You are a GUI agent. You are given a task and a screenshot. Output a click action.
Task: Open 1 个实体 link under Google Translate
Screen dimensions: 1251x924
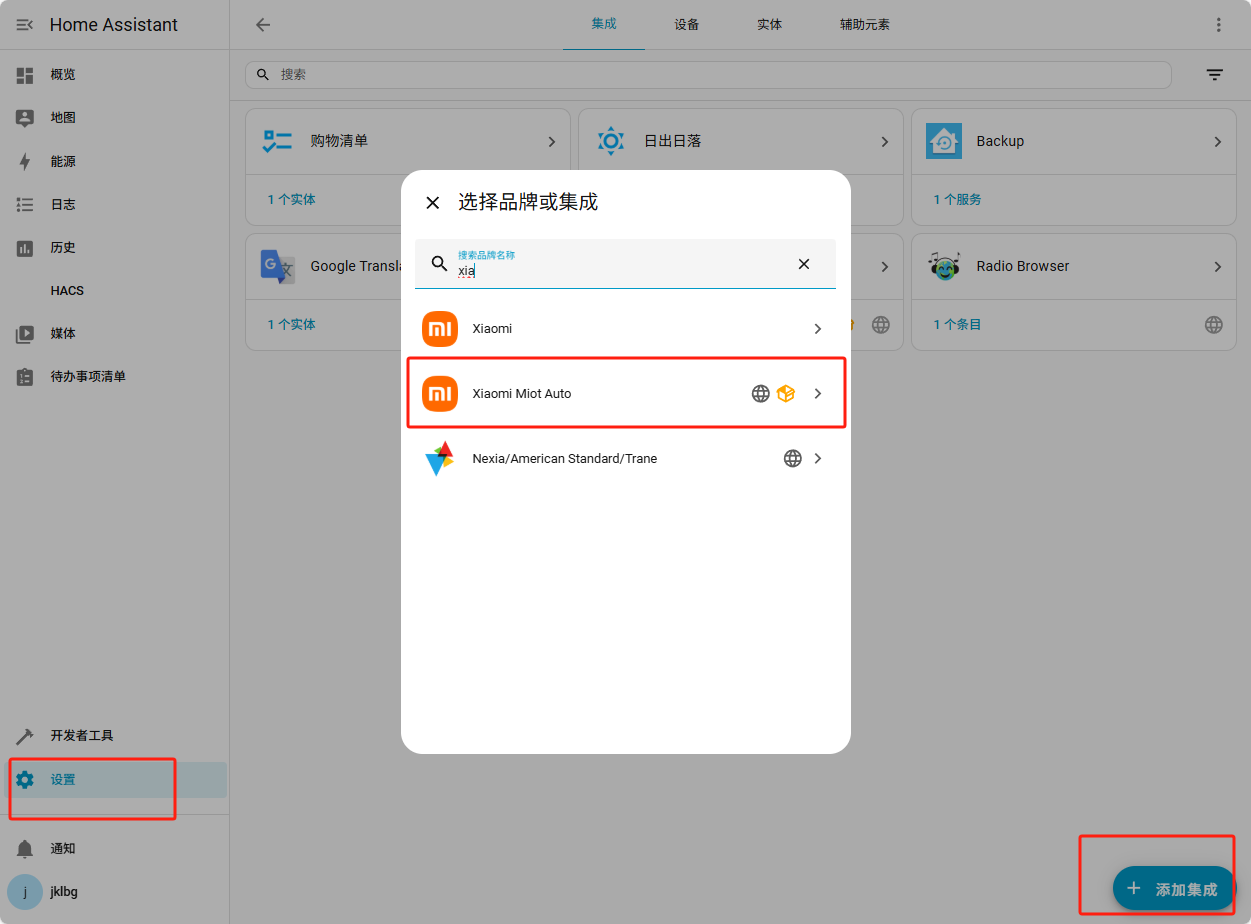291,325
